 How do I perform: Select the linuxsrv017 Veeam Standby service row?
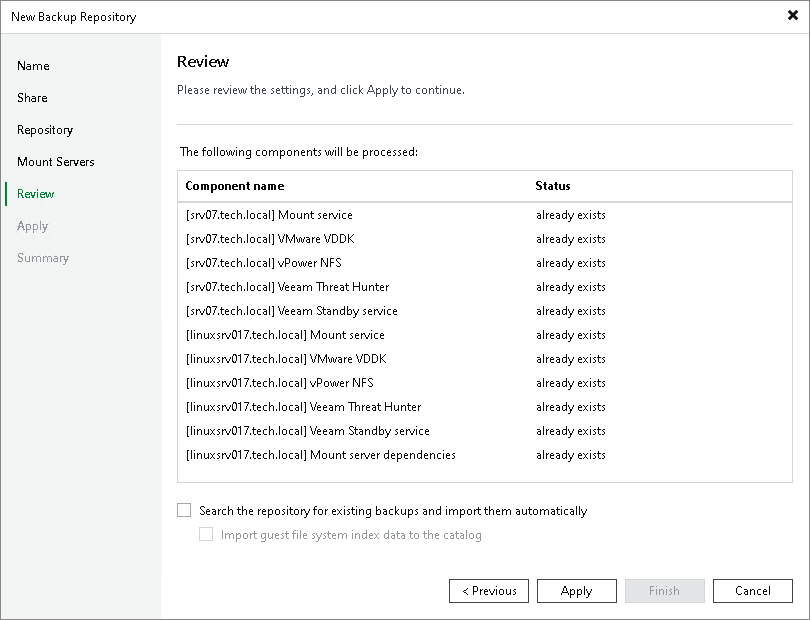tap(485, 431)
